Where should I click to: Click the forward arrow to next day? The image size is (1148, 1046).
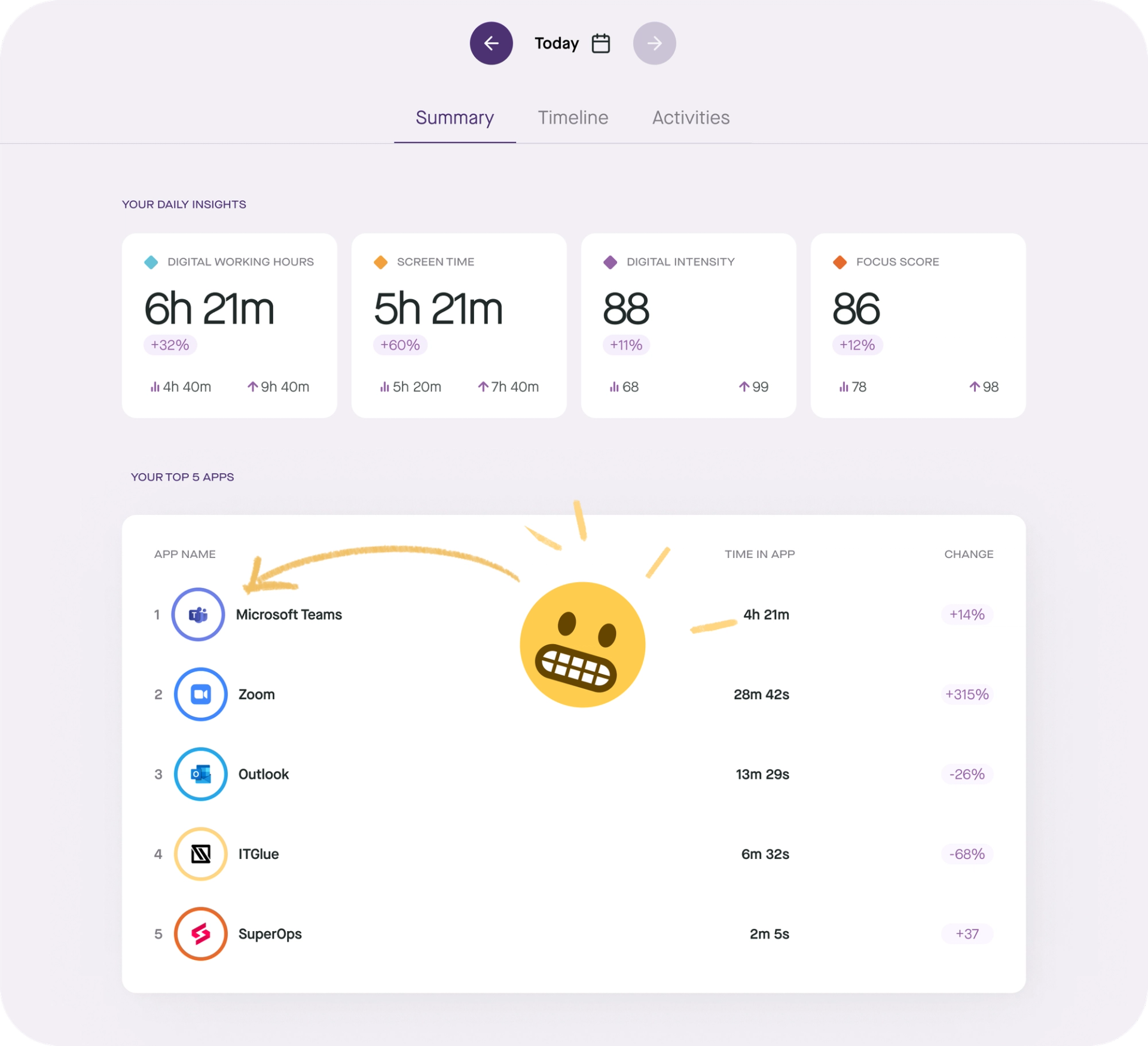click(654, 43)
